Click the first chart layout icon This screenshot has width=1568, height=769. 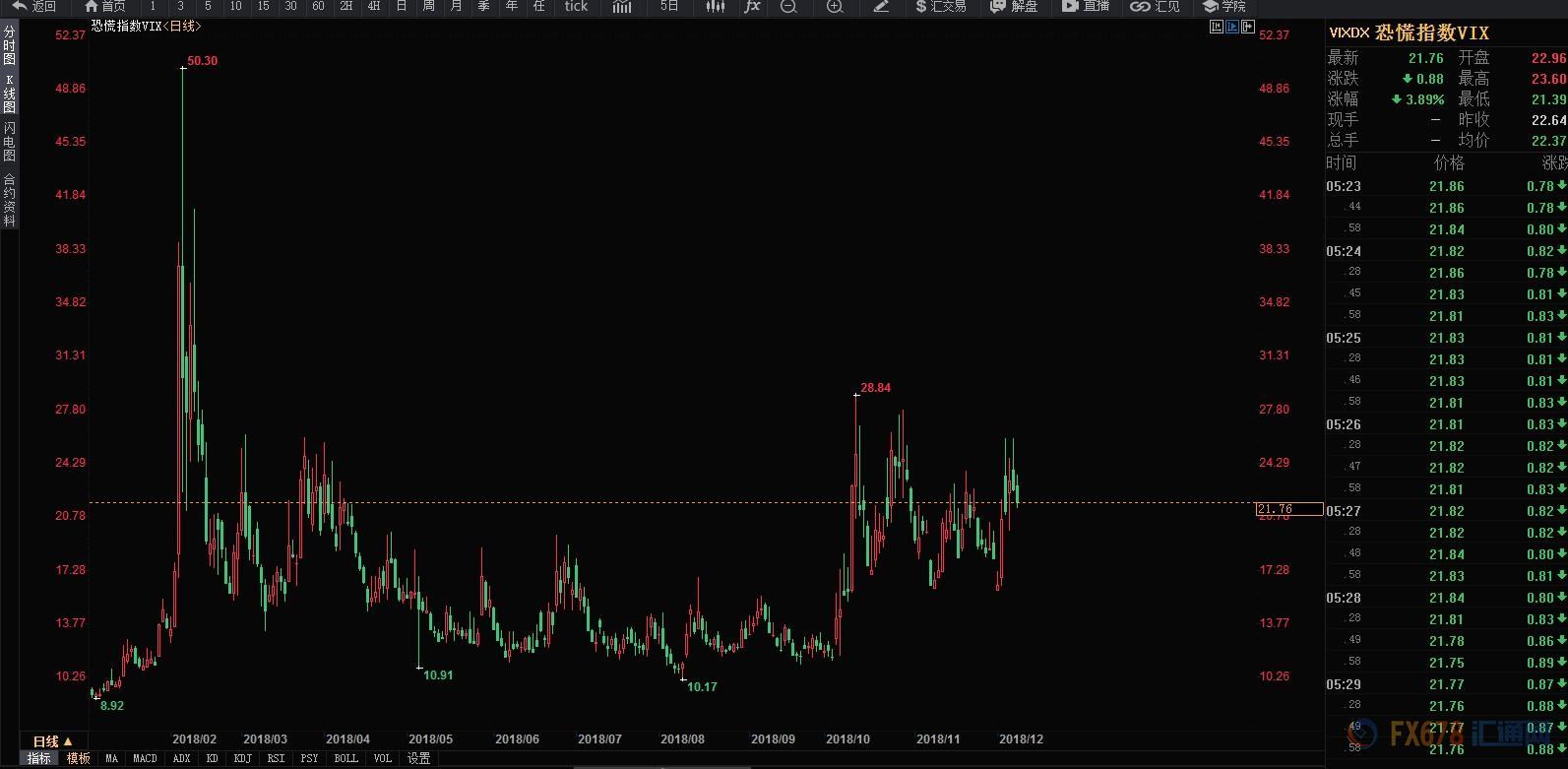1217,27
